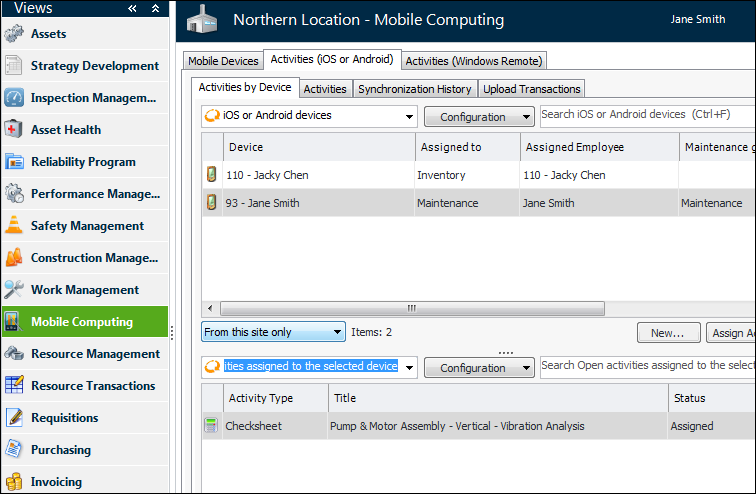Open the upper Configuration dropdown button
756x494 pixels.
pos(479,117)
